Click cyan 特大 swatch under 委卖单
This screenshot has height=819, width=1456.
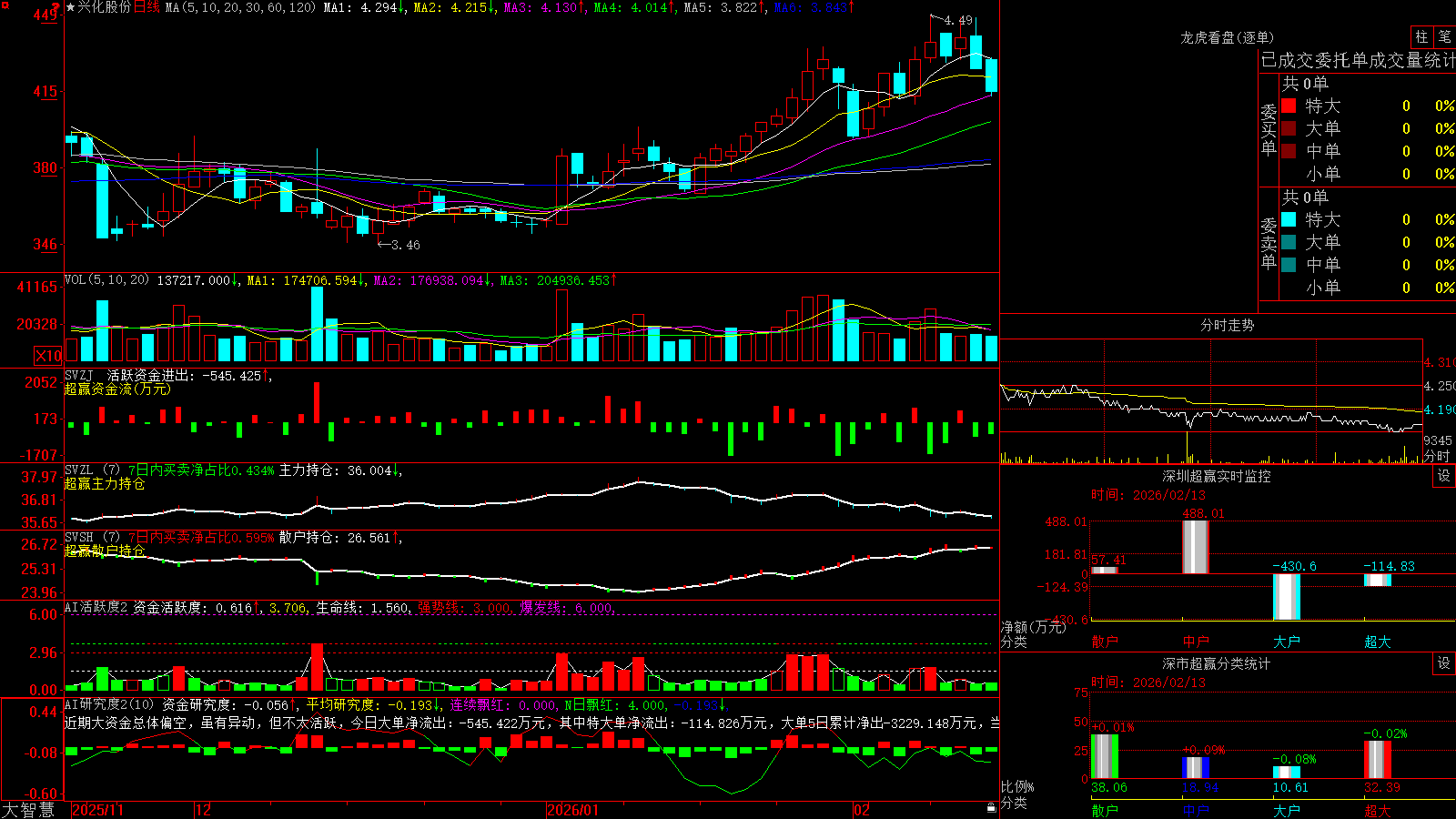click(x=1289, y=219)
